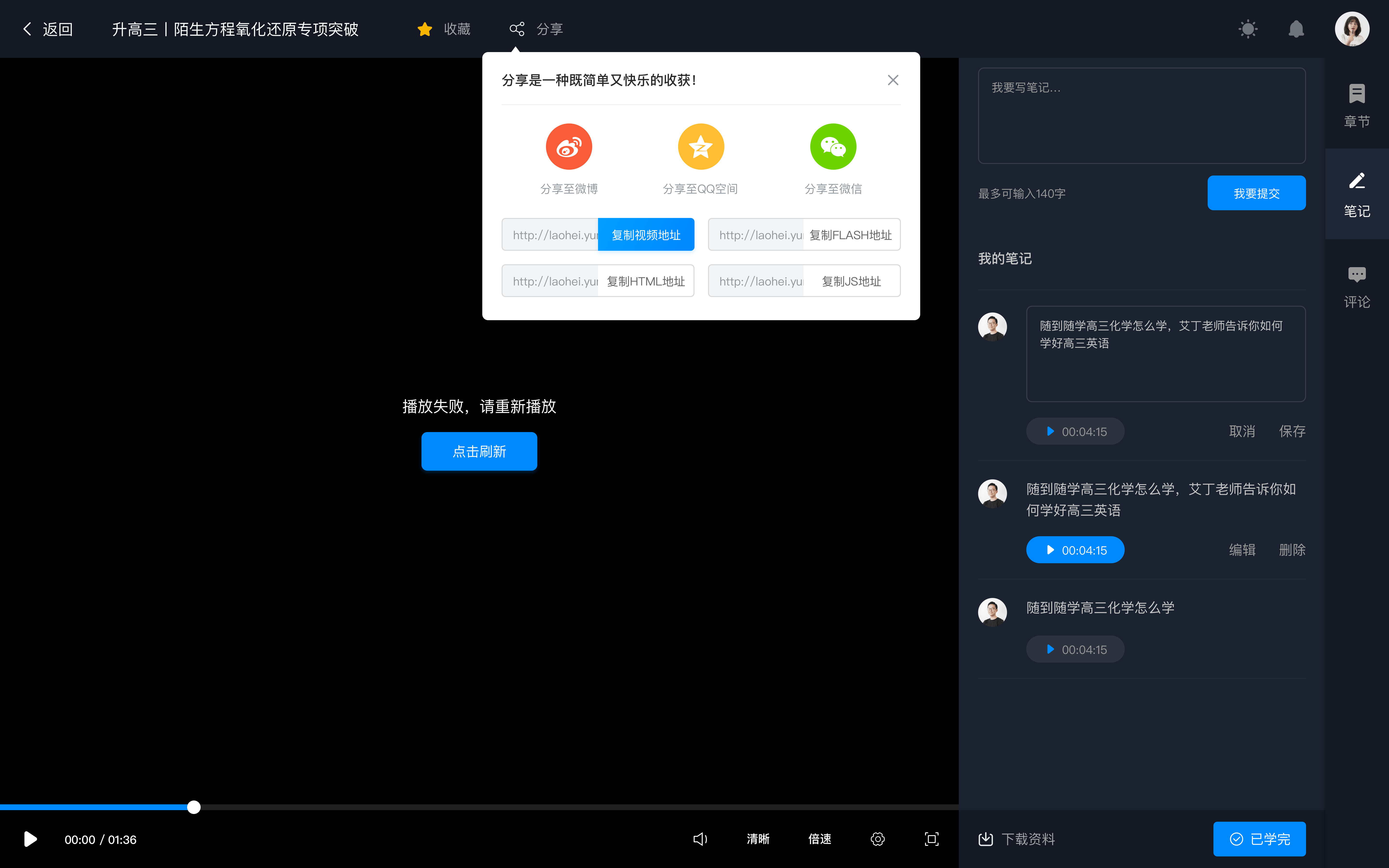Screen dimensions: 1389x868
Task: Click the 笔记 text input field
Action: [1141, 113]
